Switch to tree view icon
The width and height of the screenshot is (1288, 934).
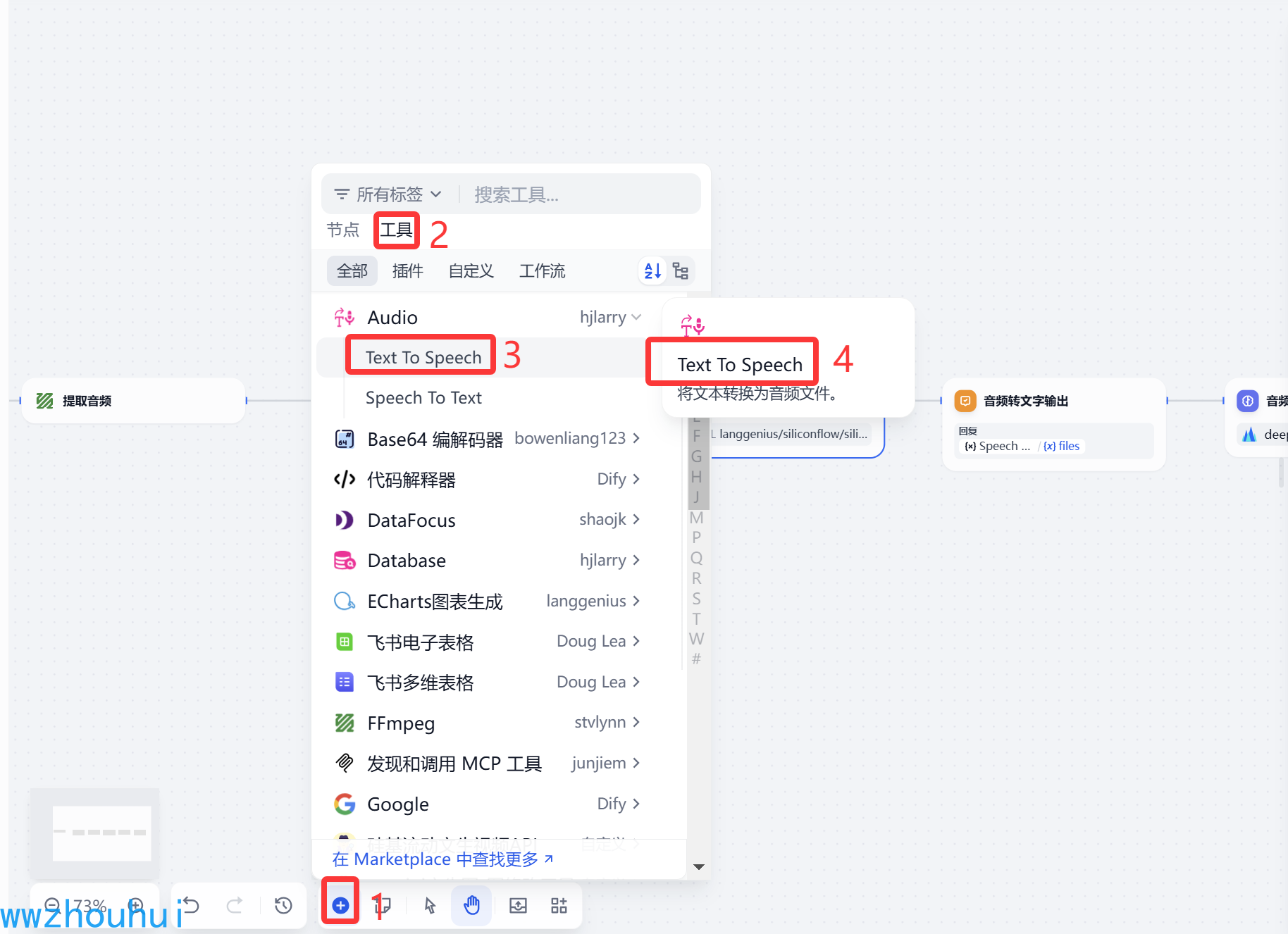pos(680,270)
